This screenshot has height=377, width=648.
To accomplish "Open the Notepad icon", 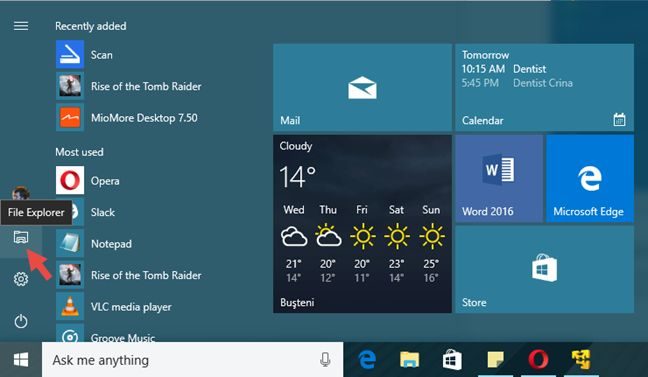I will pyautogui.click(x=70, y=243).
